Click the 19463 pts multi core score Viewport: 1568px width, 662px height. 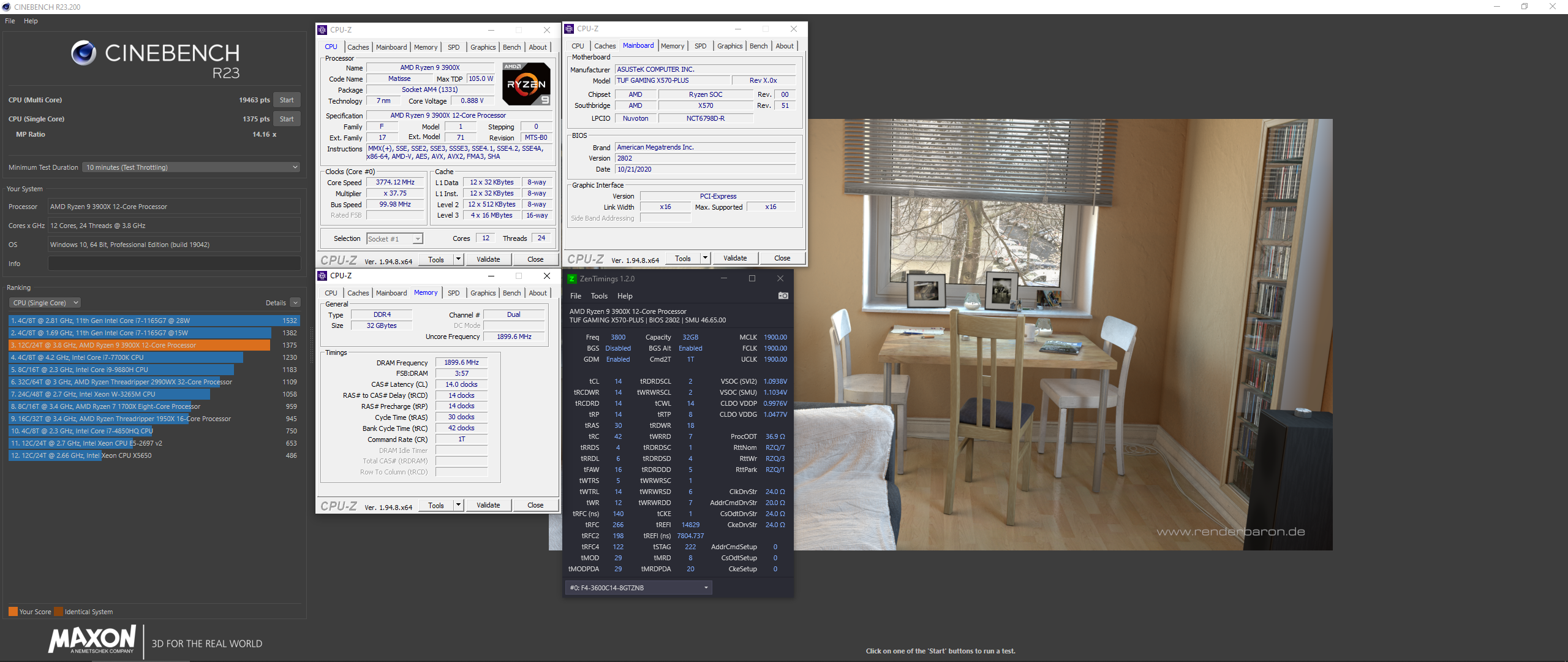254,100
